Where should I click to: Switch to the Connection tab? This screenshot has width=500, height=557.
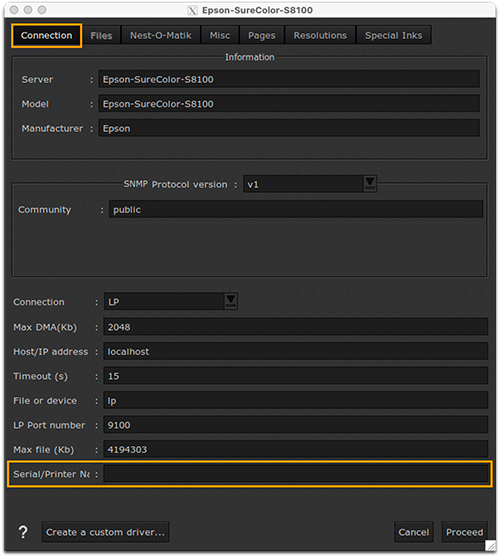(x=47, y=36)
